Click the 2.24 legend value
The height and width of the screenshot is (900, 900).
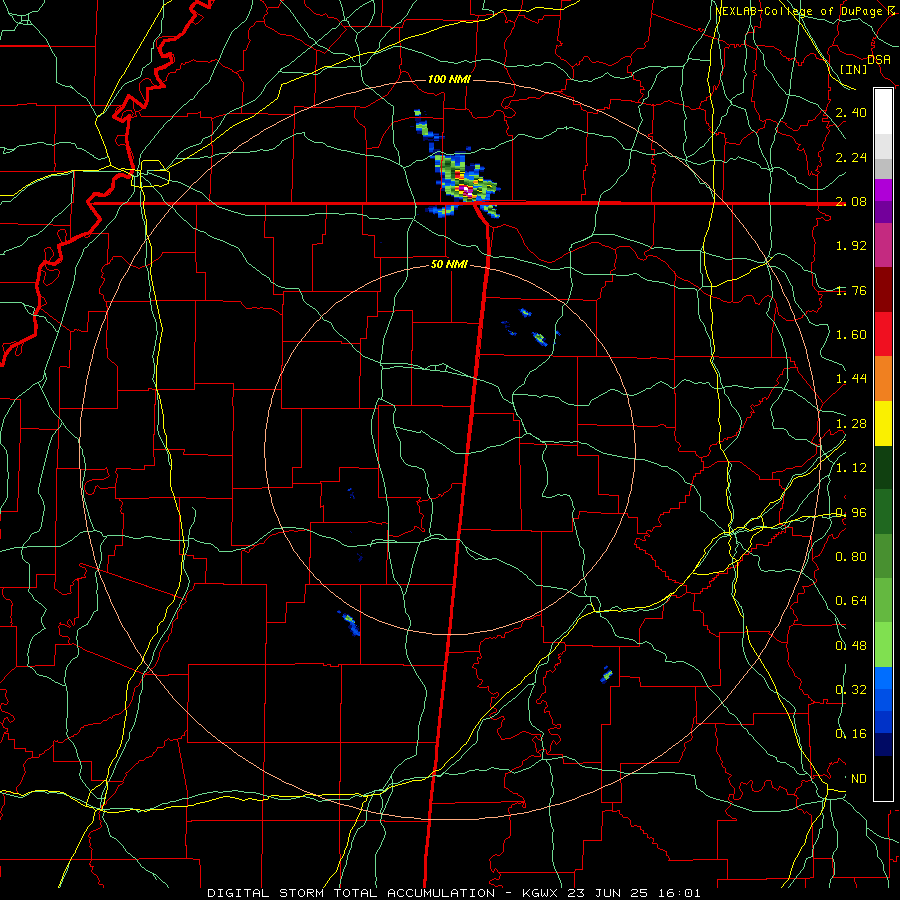click(x=851, y=157)
